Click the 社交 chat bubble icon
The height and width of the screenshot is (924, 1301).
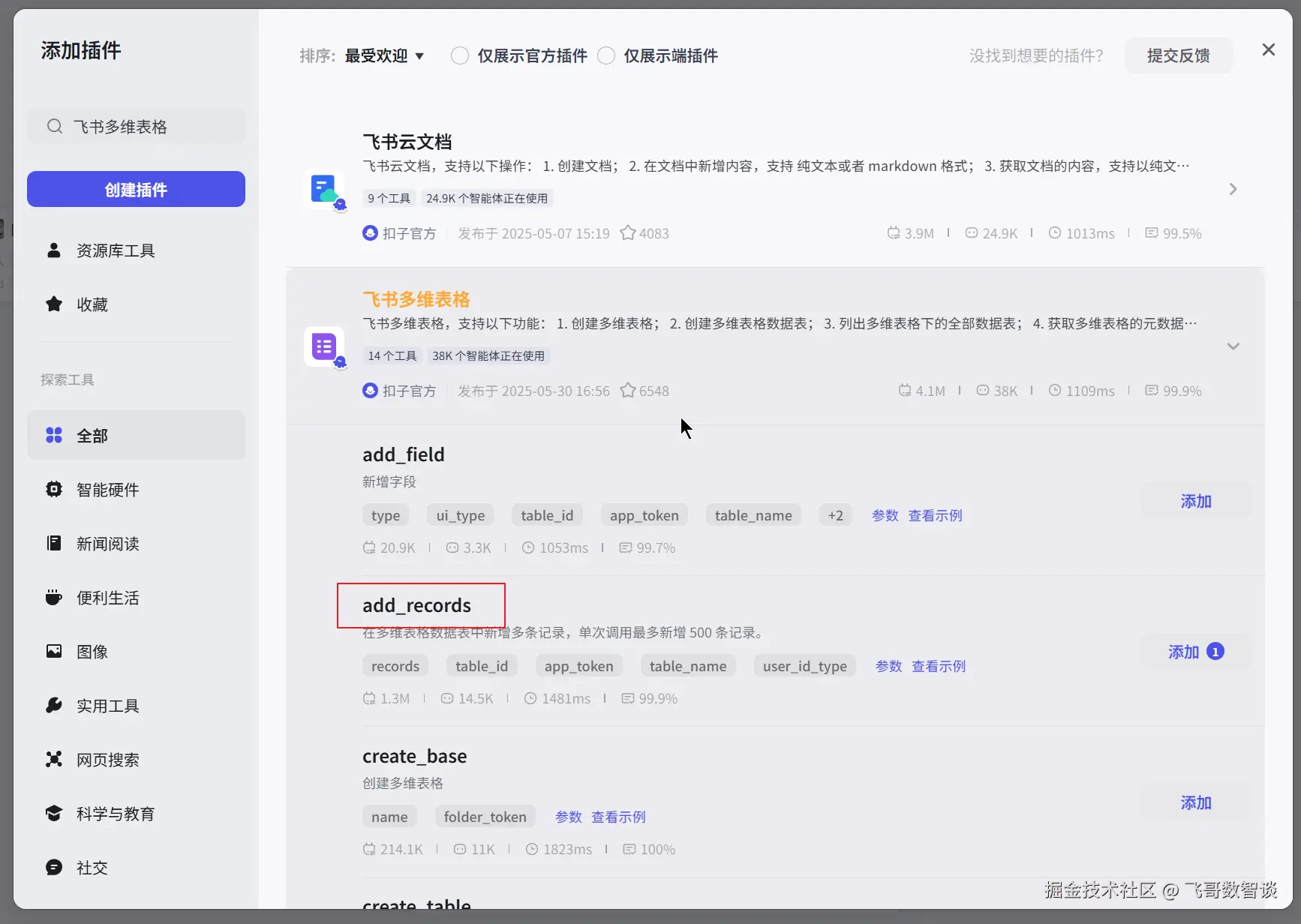click(54, 867)
